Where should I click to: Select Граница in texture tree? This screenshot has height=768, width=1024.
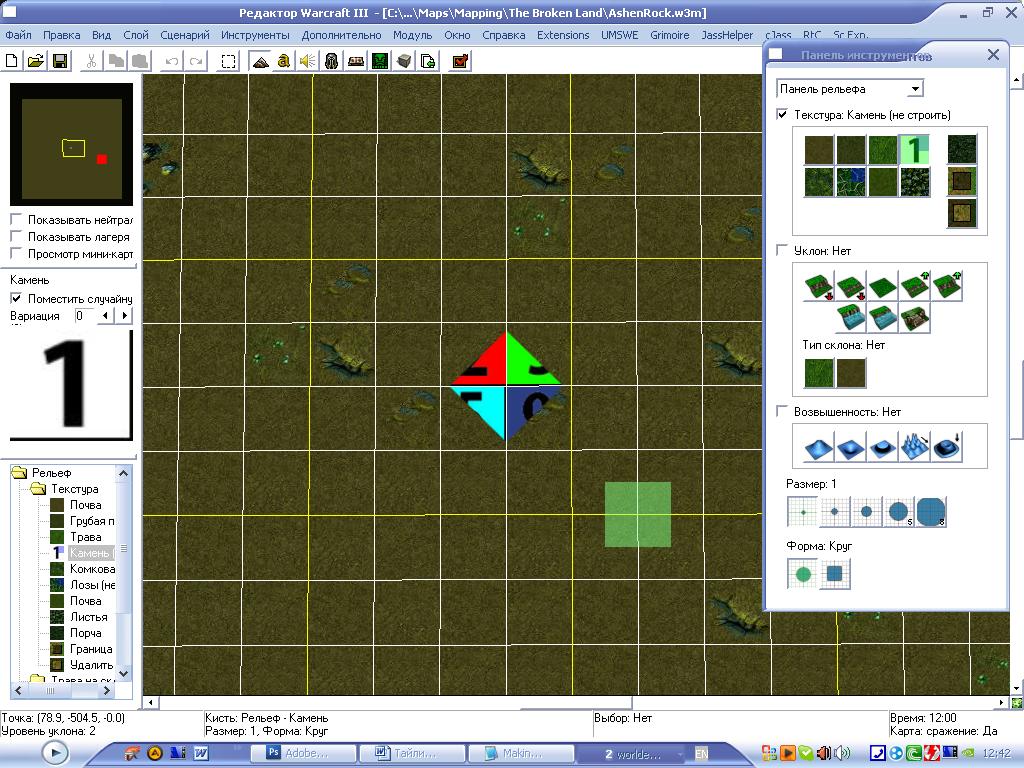pos(91,648)
